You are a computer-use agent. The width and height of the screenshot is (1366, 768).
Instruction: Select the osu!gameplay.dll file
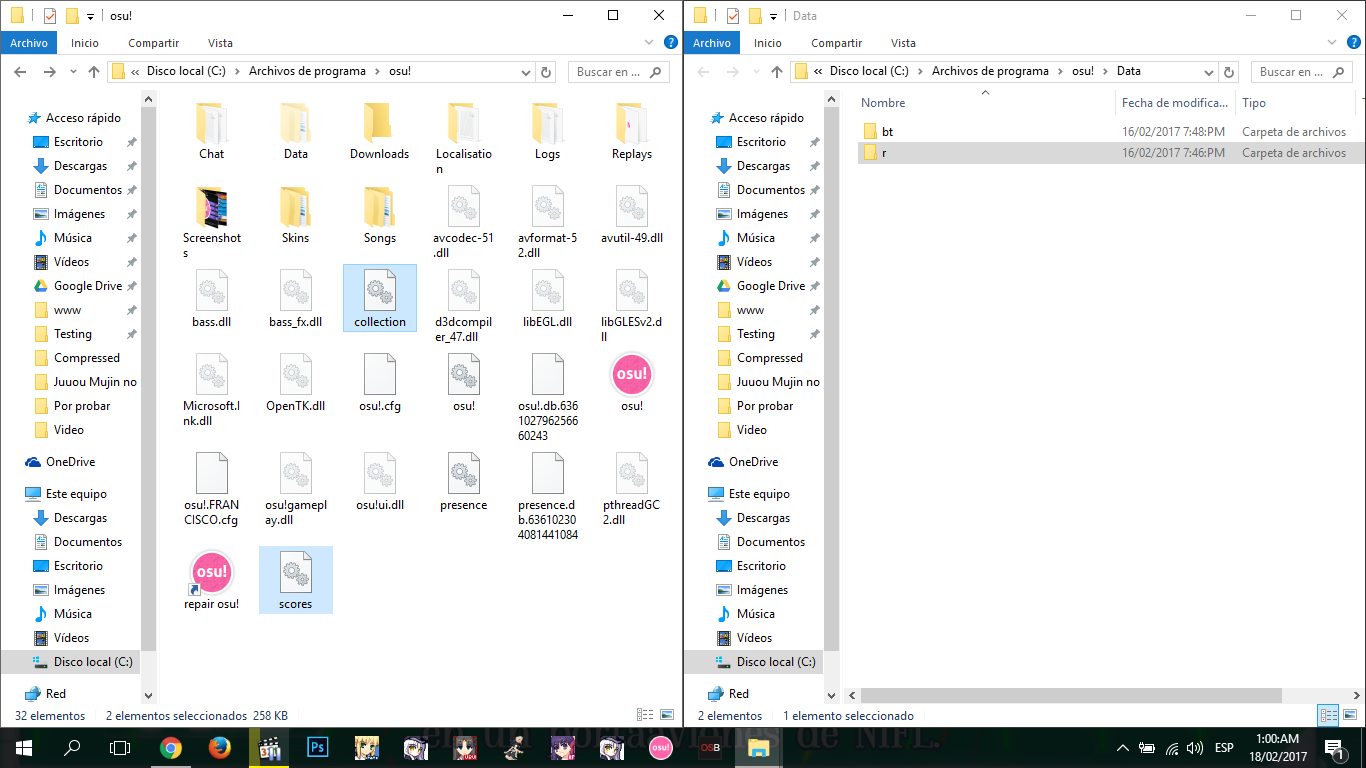tap(296, 489)
